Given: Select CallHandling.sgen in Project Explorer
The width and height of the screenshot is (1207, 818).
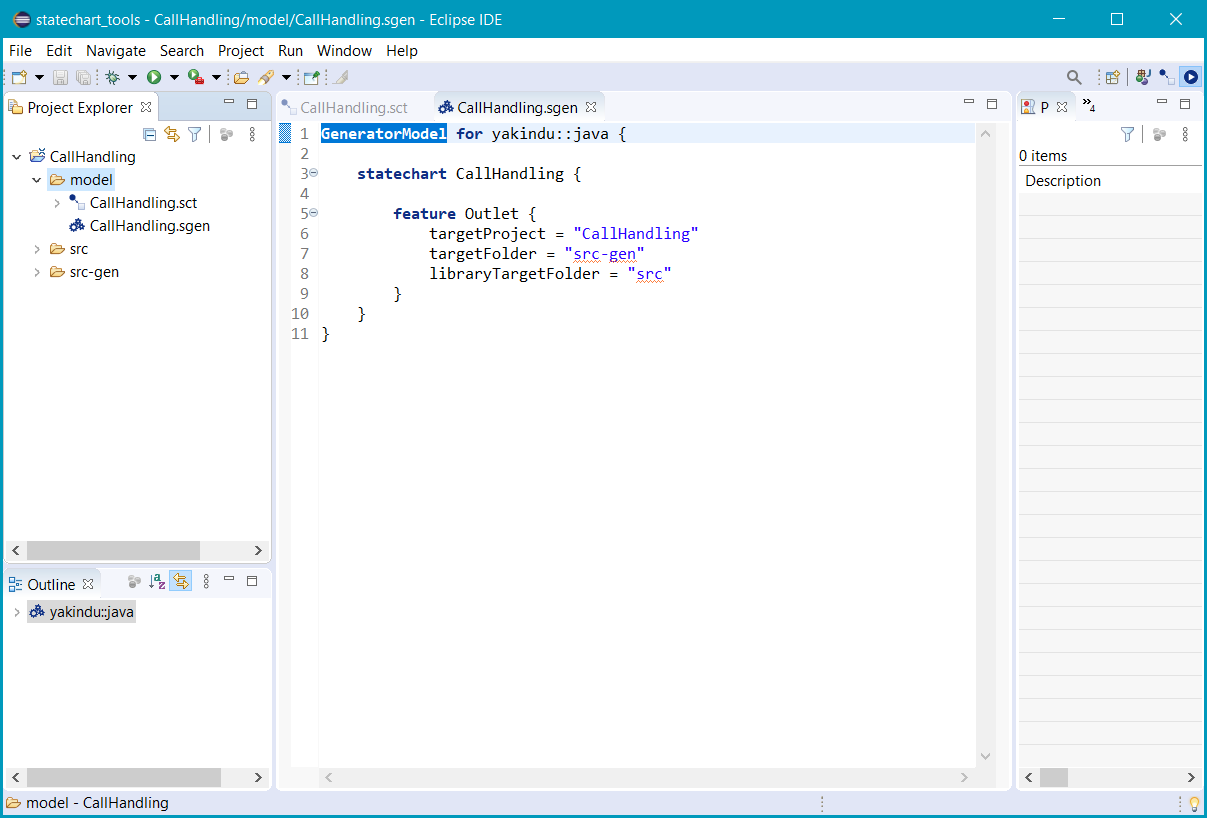Looking at the screenshot, I should 140,226.
